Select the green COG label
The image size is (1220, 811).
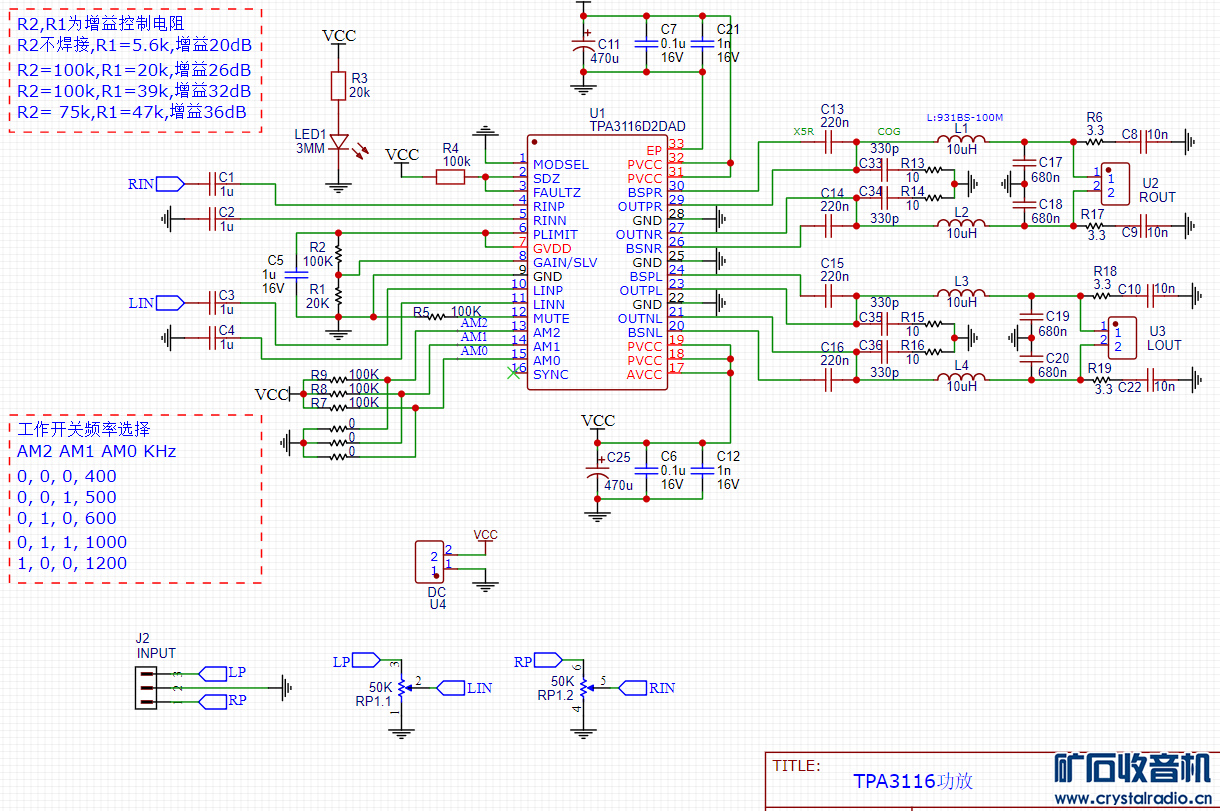(889, 131)
